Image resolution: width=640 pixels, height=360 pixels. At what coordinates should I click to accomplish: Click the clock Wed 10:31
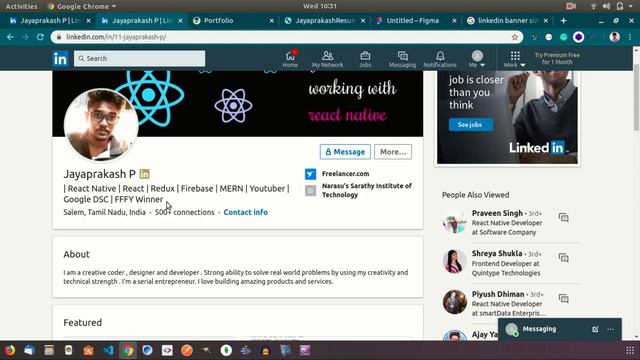[x=320, y=6]
